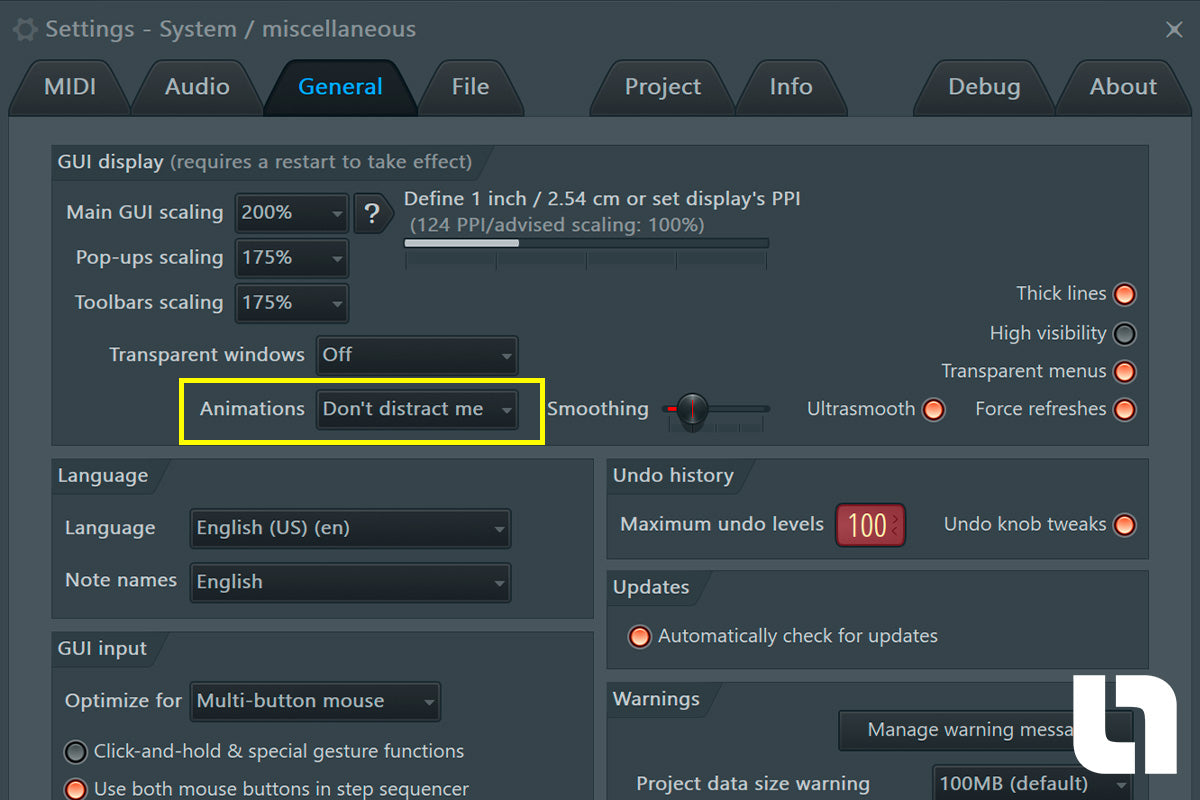This screenshot has width=1200, height=800.
Task: Go to the Project tab
Action: [x=662, y=87]
